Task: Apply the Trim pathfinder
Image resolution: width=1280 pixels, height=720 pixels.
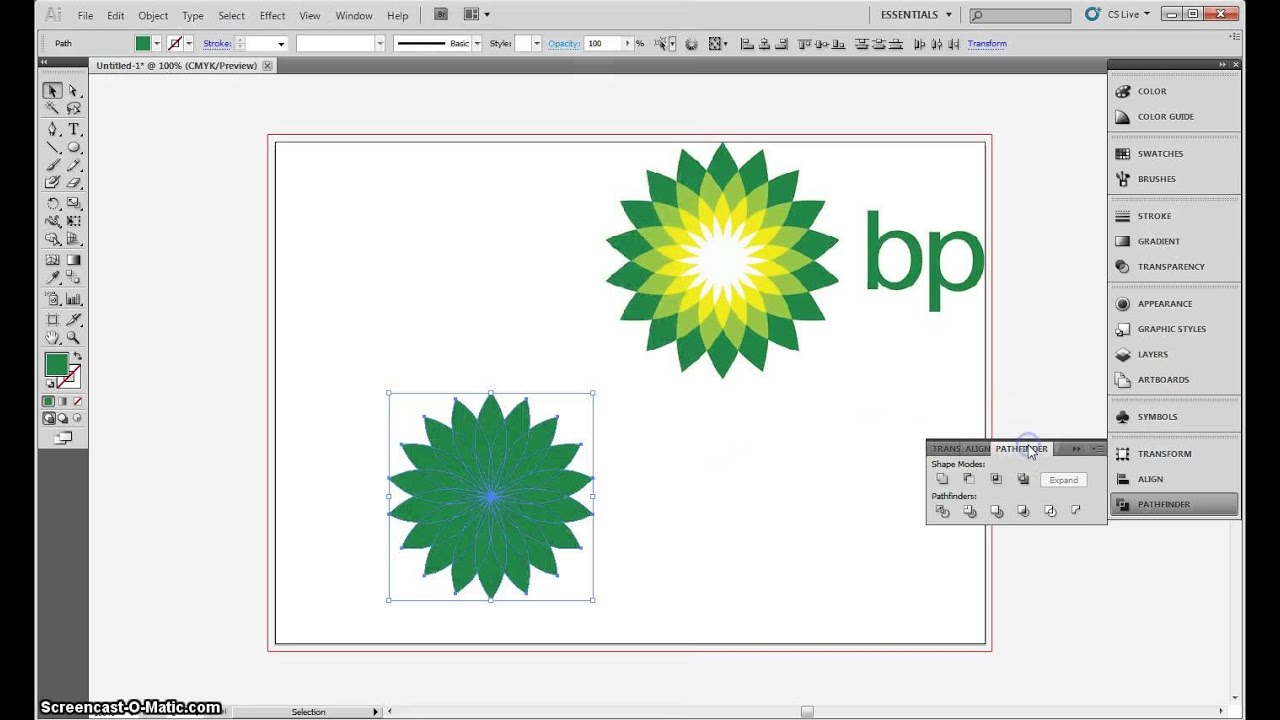Action: 969,511
